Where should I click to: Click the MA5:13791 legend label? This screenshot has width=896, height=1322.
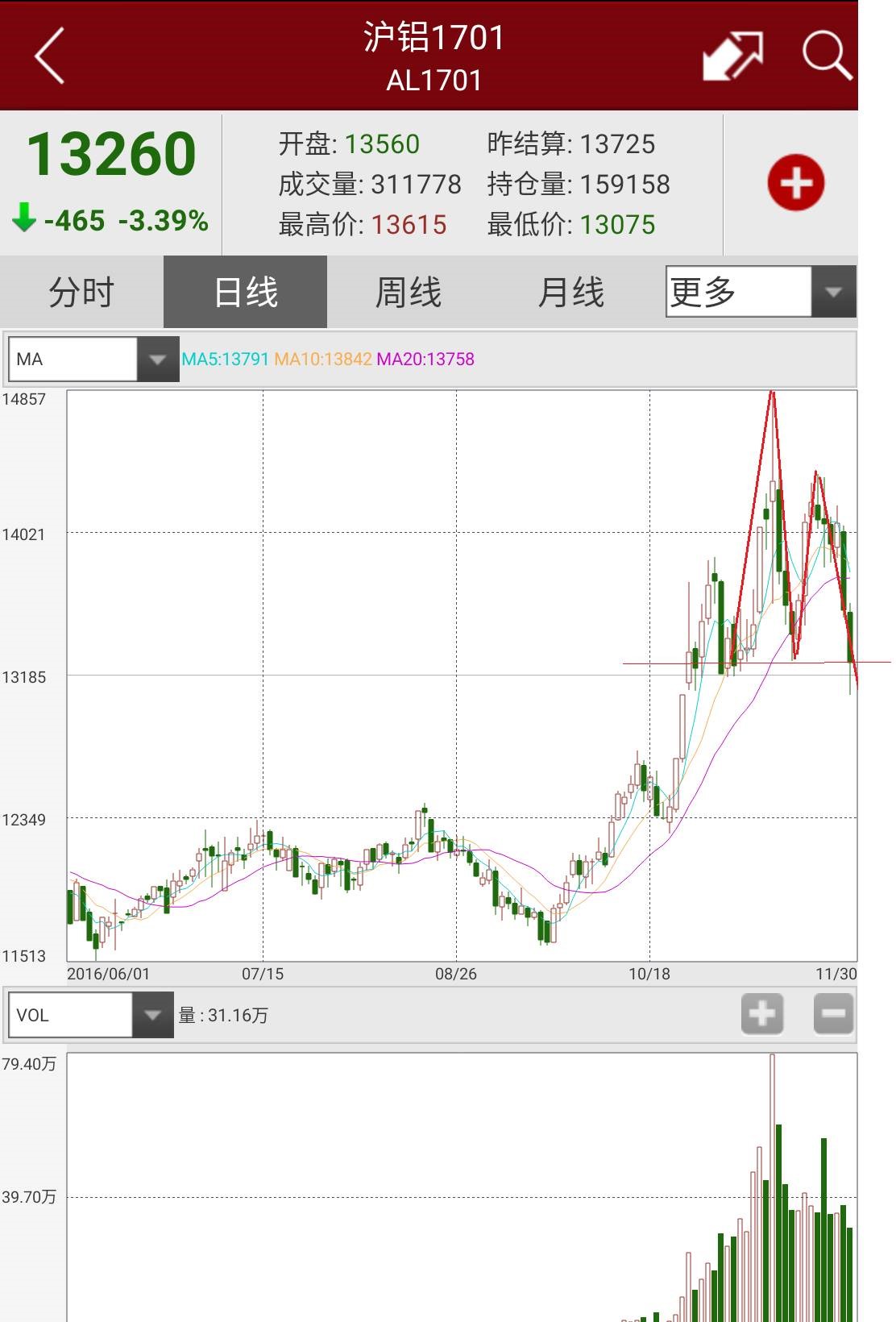(x=225, y=360)
